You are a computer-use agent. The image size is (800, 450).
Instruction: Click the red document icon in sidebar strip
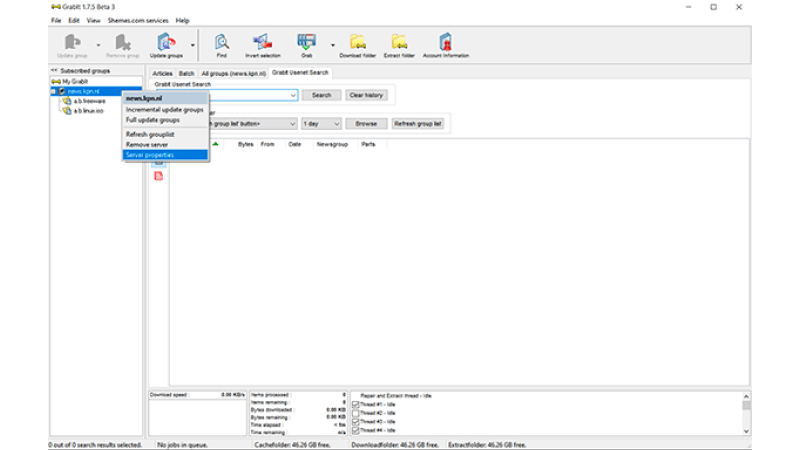[x=159, y=176]
